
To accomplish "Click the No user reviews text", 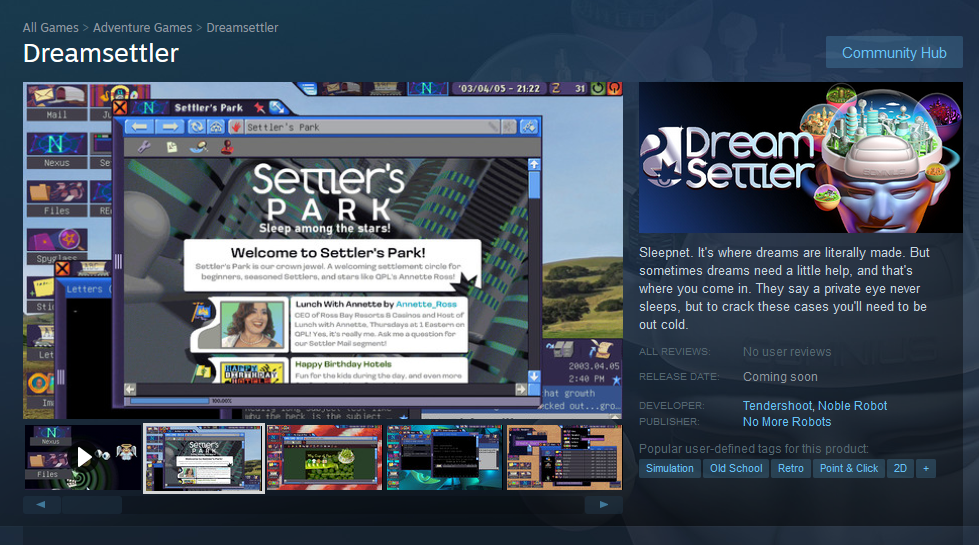I will pyautogui.click(x=787, y=352).
